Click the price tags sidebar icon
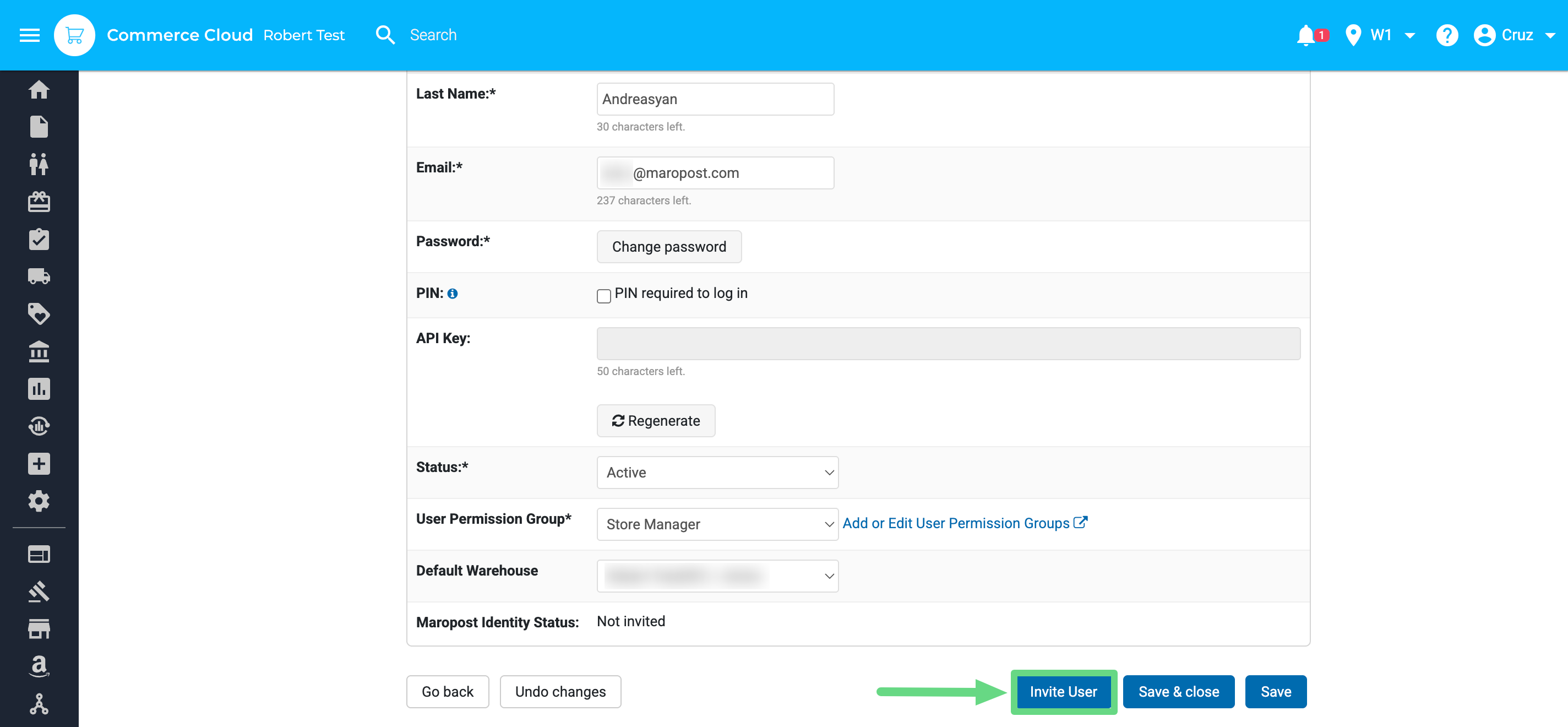Viewport: 1568px width, 727px height. [x=39, y=313]
